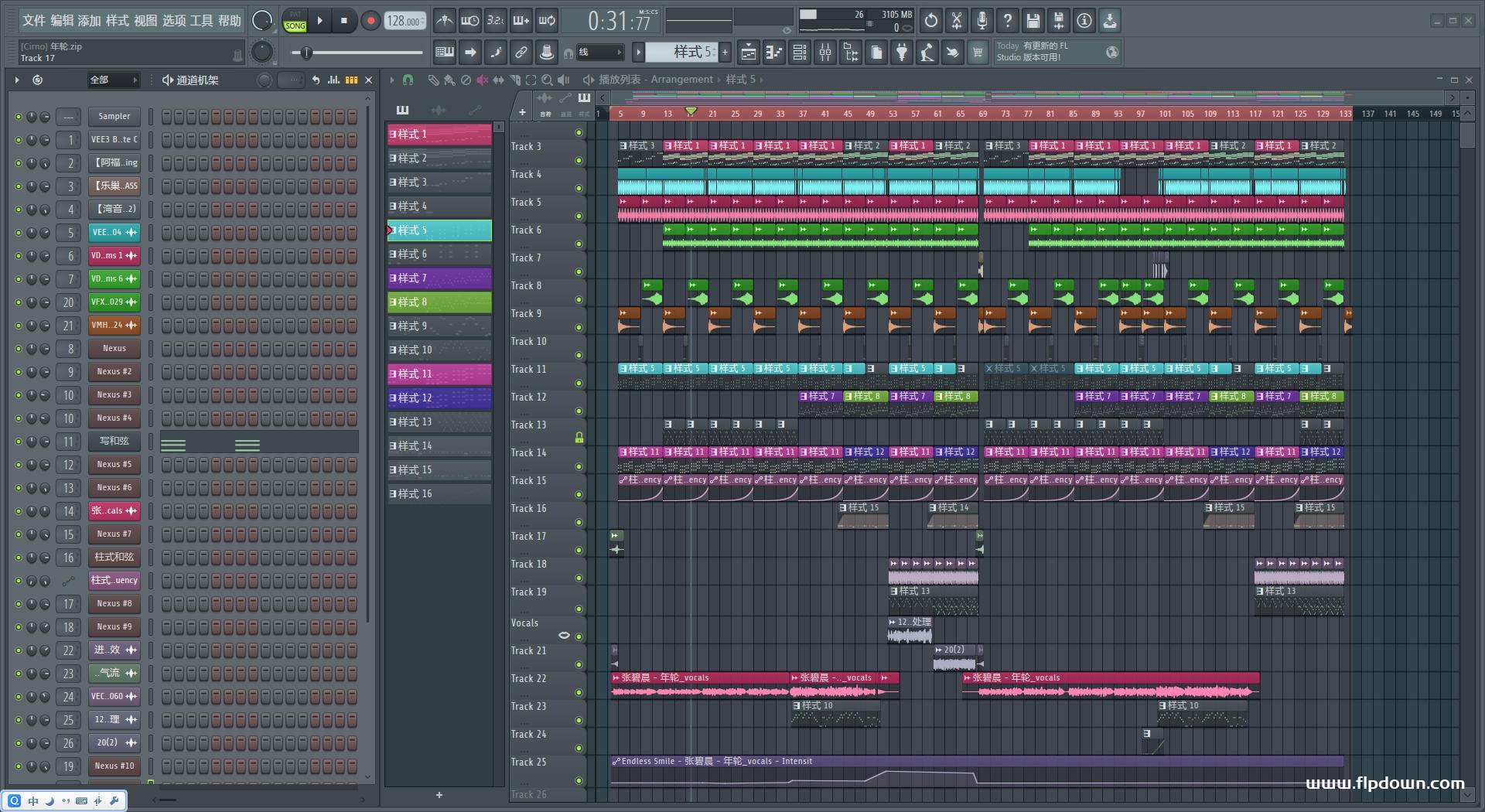This screenshot has height=812, width=1485.
Task: Open the 选项 menu
Action: click(x=174, y=21)
